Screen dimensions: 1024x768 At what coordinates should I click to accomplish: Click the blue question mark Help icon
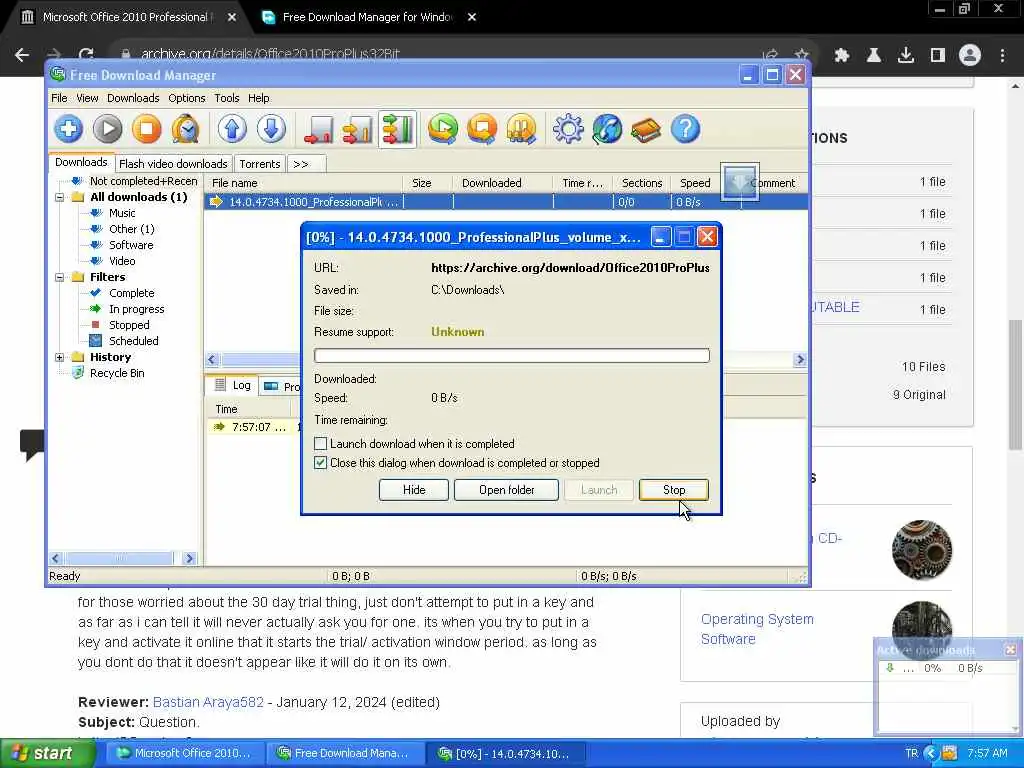coord(686,129)
